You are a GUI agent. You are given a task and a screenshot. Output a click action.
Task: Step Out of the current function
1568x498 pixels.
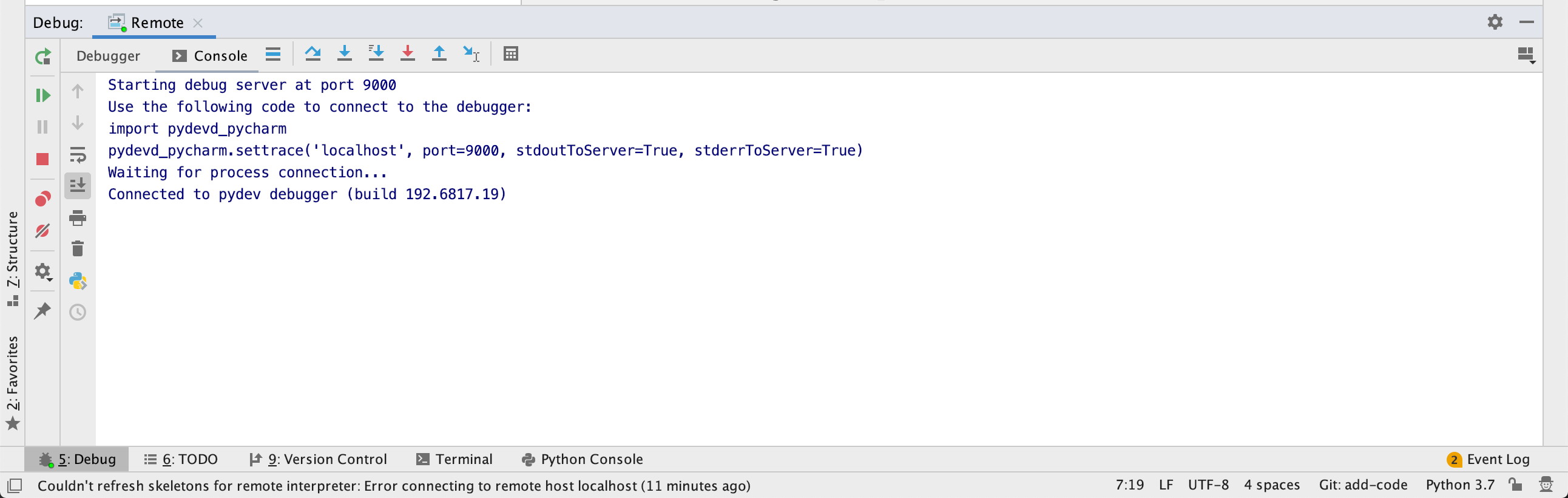[438, 53]
